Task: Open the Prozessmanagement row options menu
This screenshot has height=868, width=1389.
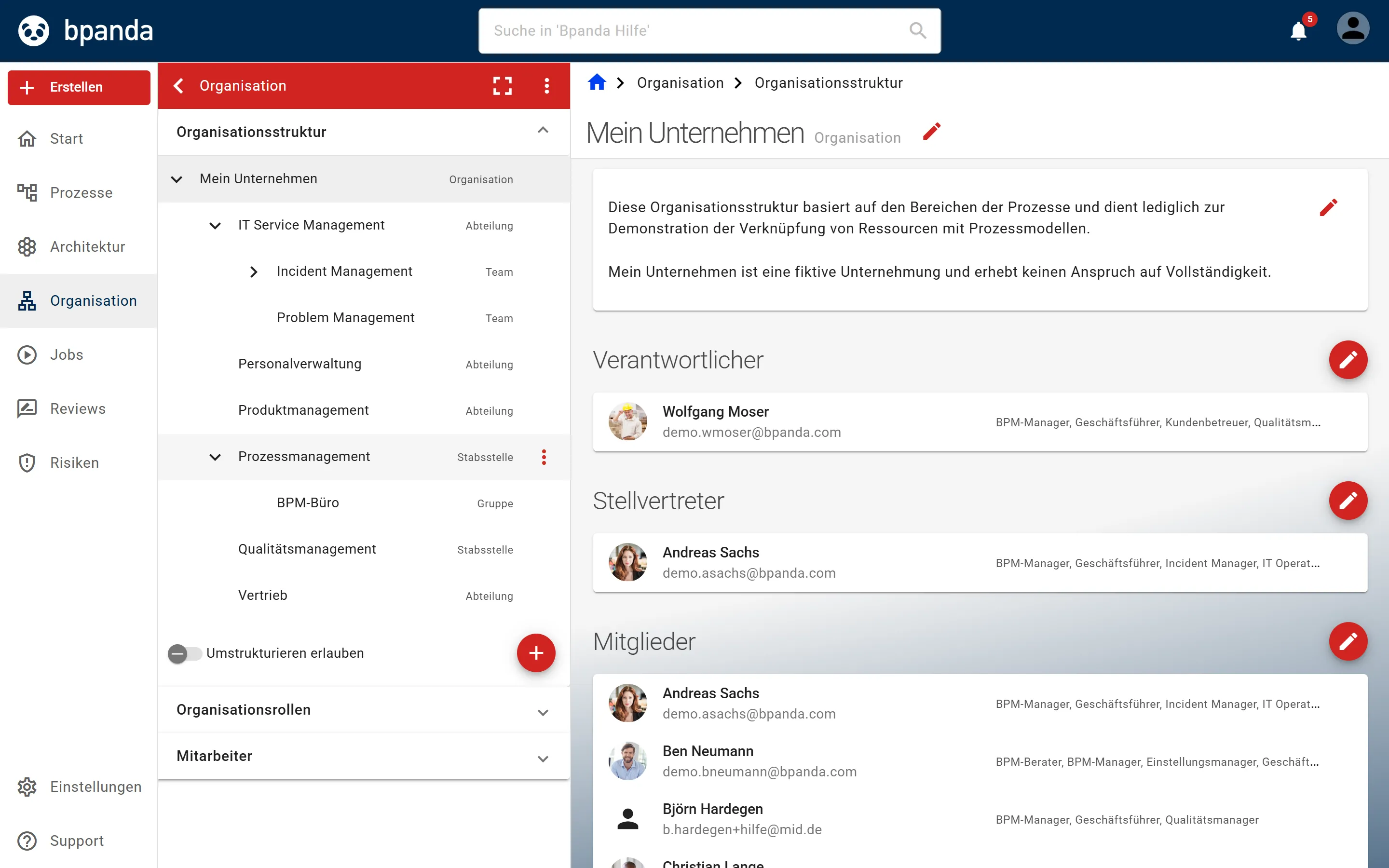Action: click(544, 457)
